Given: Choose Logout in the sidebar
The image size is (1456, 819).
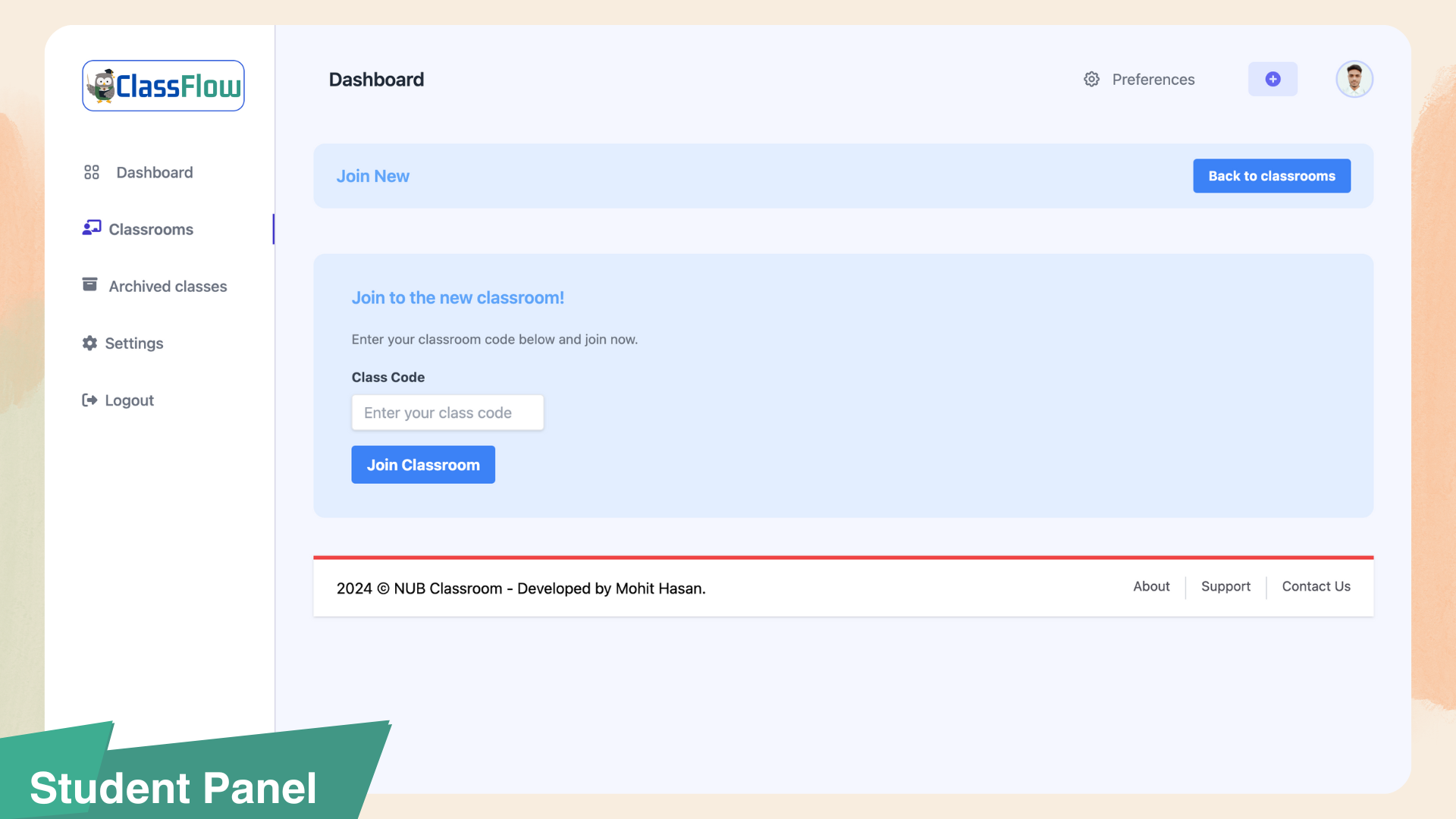Looking at the screenshot, I should pos(129,400).
